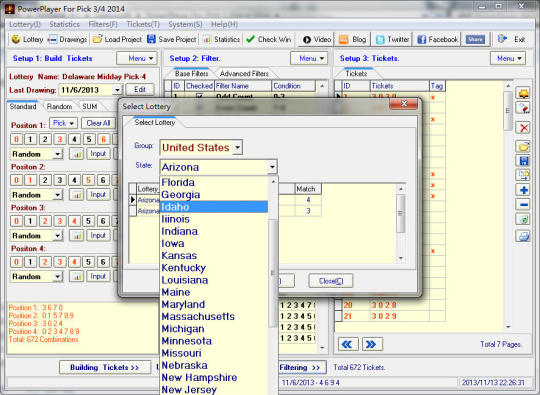The width and height of the screenshot is (540, 395).
Task: Switch to the Advanced Filters tab
Action: (244, 74)
